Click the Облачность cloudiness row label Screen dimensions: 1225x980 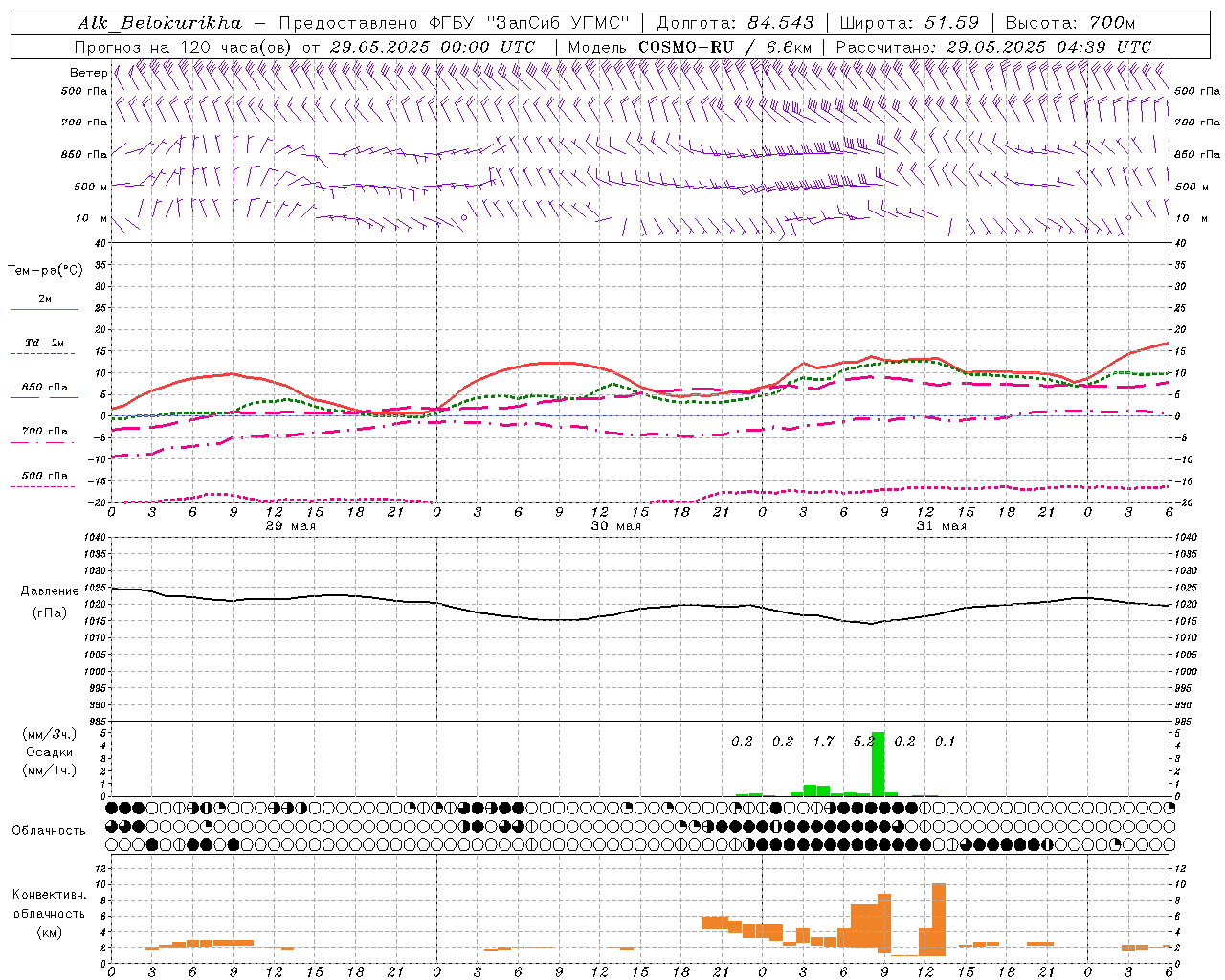click(x=49, y=830)
